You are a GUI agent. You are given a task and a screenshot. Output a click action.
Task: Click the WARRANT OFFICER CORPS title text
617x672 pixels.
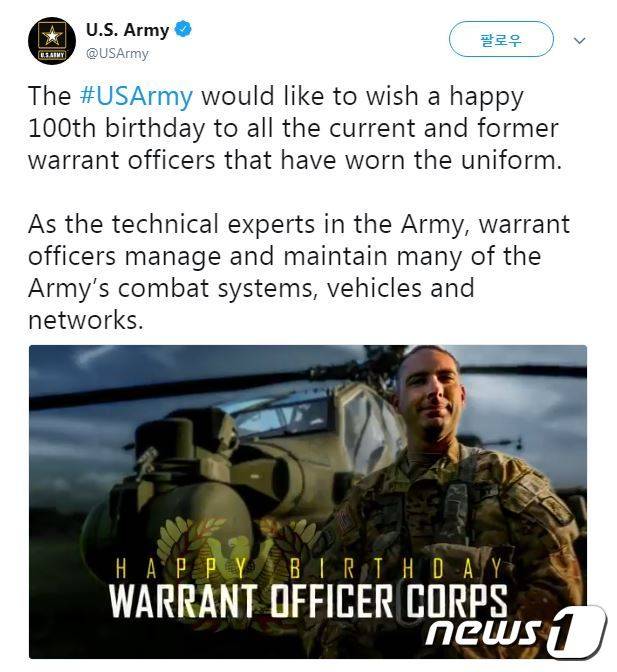coord(308,602)
